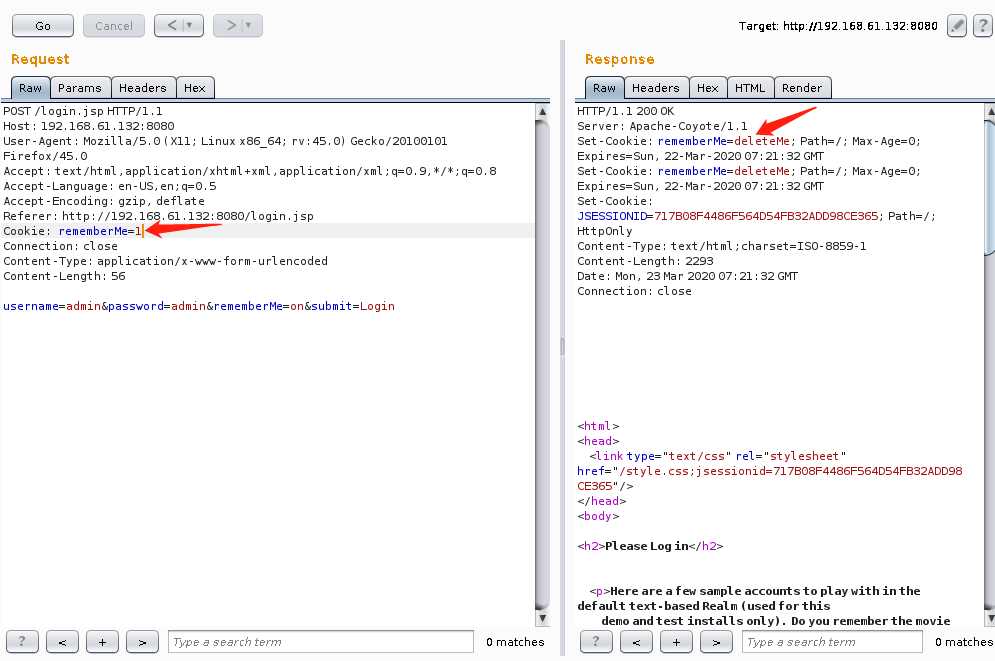Open the Request Hex tab
Viewport: 995px width, 661px height.
[195, 88]
